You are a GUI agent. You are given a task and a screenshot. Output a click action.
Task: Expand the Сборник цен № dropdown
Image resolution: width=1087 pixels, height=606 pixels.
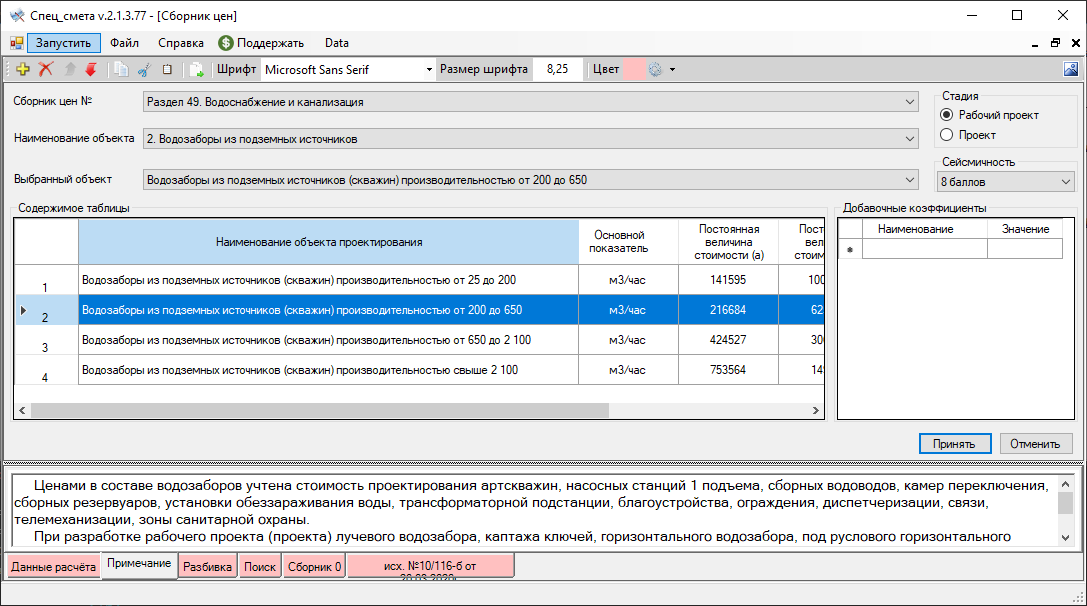tap(910, 102)
